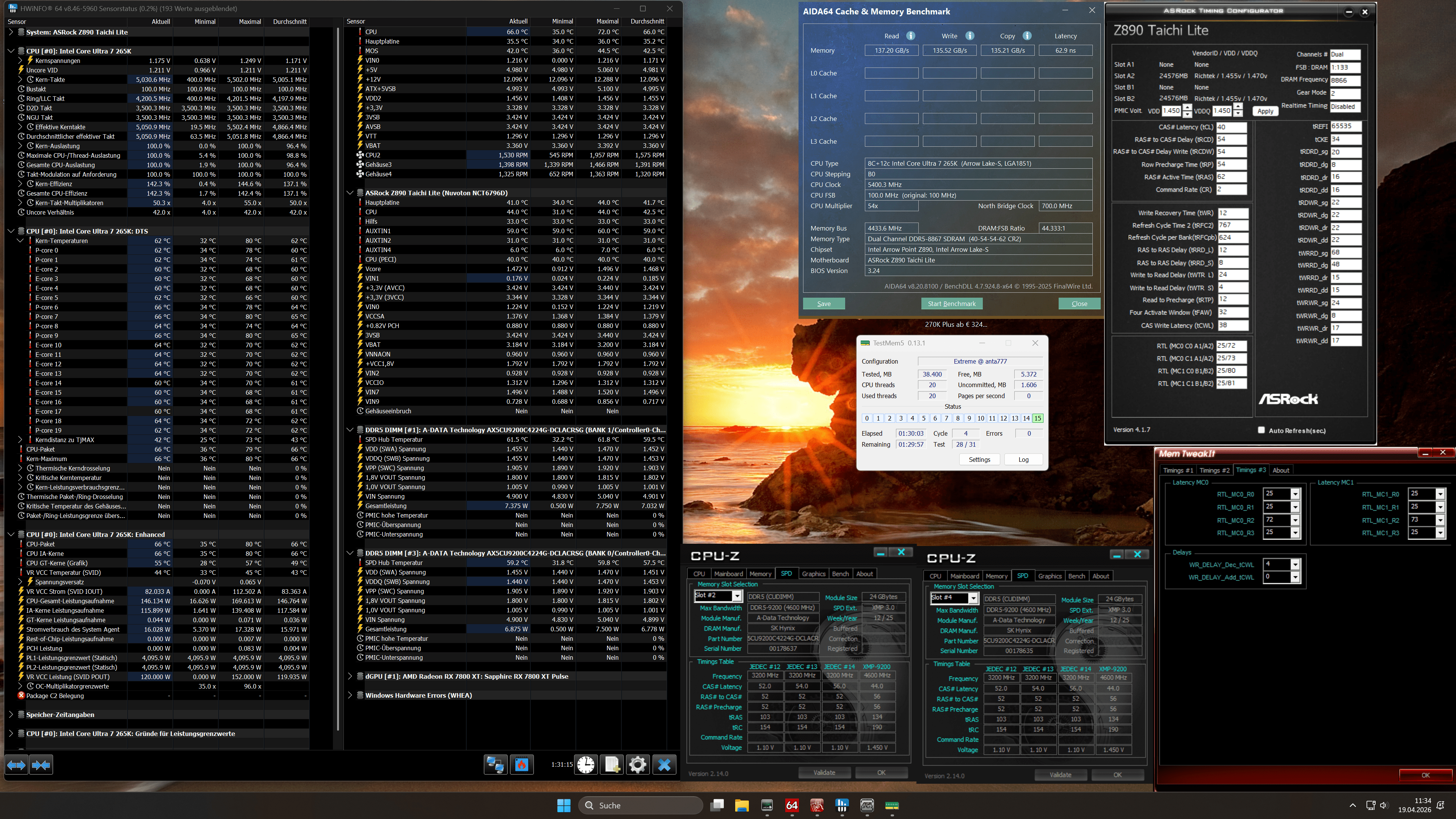Screen dimensions: 1456x819
Task: Click the HWiNFO expand columns arrows icon
Action: (16, 765)
